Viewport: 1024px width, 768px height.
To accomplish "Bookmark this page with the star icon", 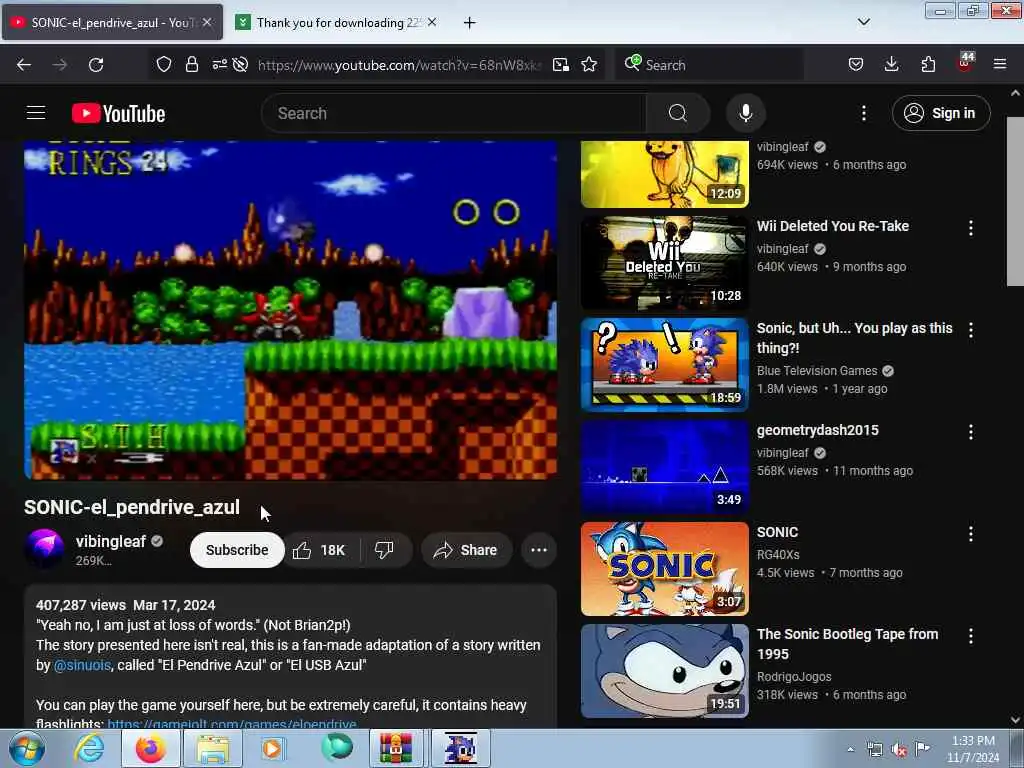I will (589, 65).
